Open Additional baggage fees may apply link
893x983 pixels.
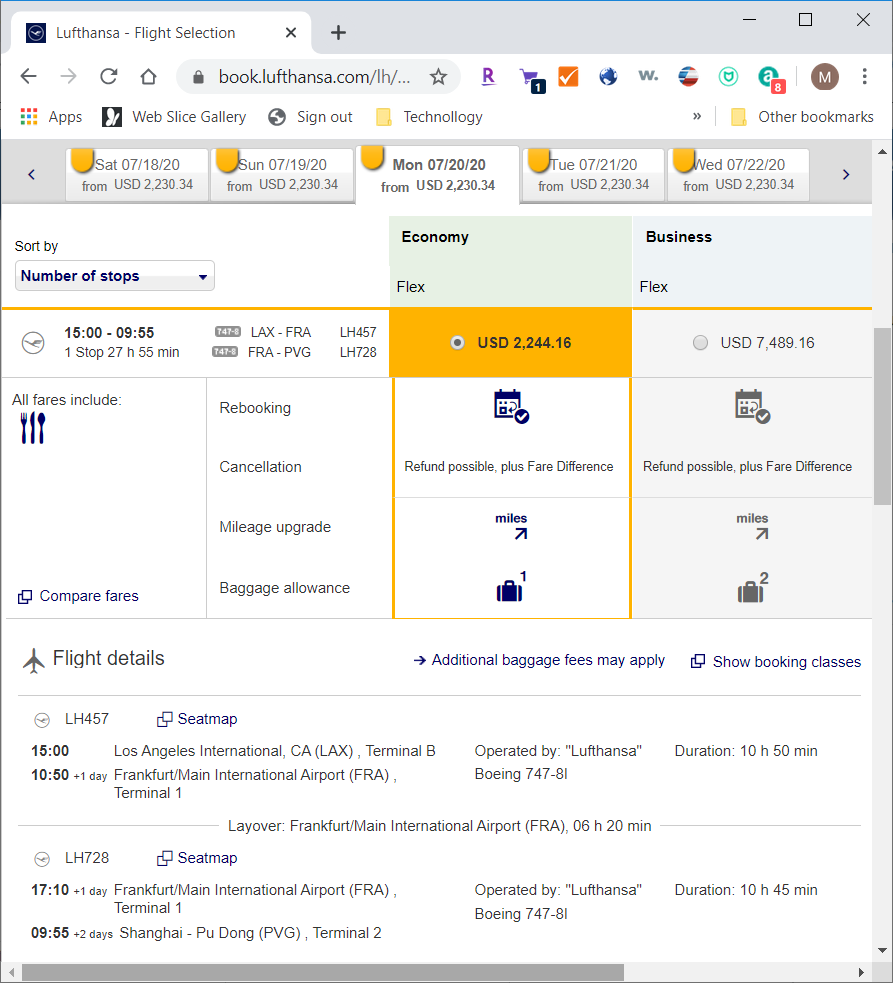(x=539, y=660)
